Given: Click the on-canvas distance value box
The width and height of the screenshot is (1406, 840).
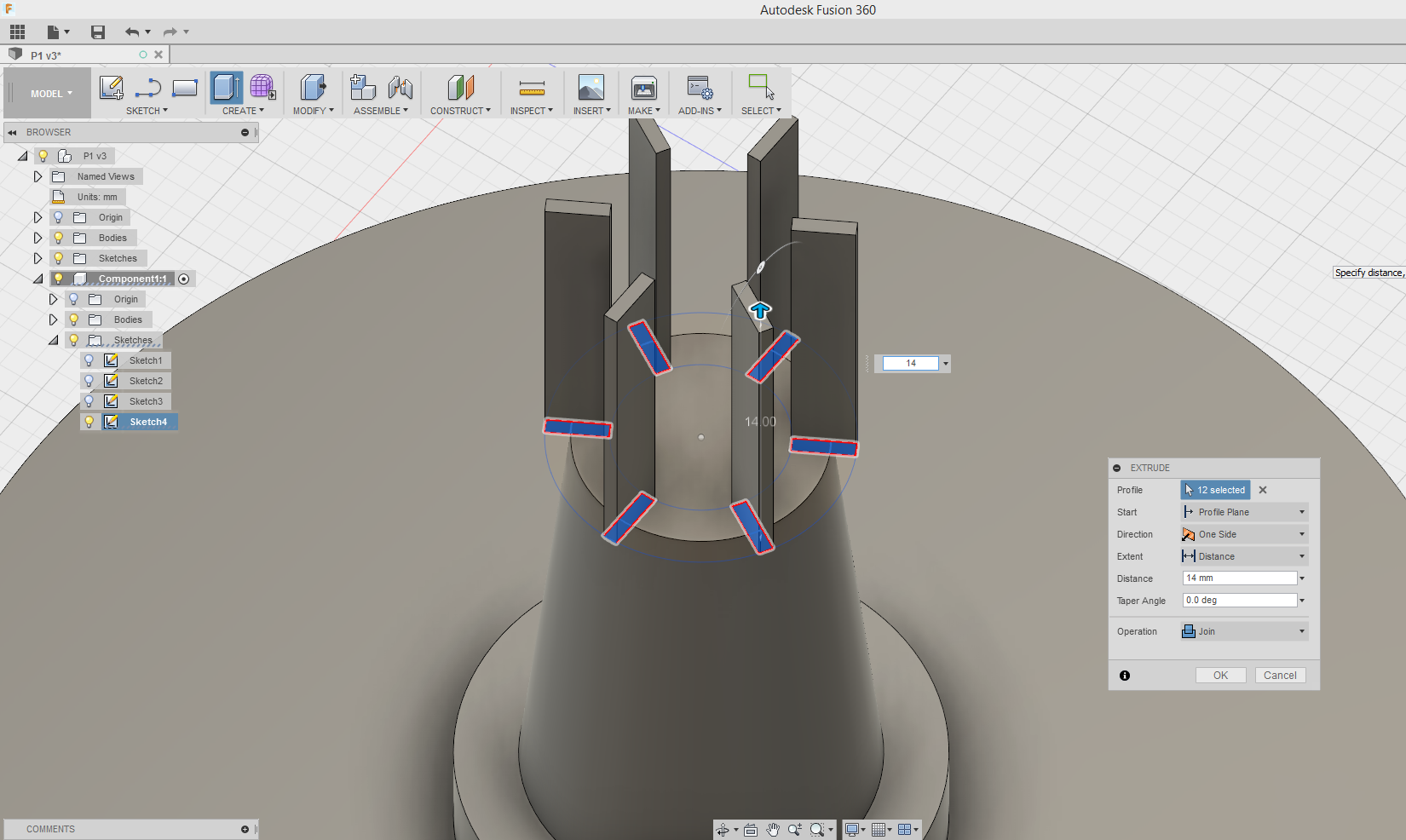Looking at the screenshot, I should [x=910, y=363].
